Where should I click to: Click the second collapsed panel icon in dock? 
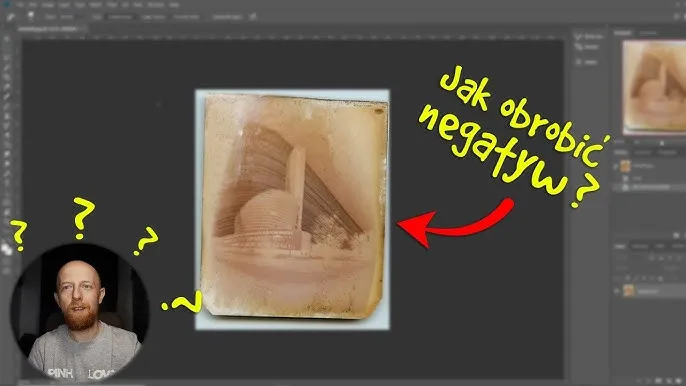coord(587,47)
